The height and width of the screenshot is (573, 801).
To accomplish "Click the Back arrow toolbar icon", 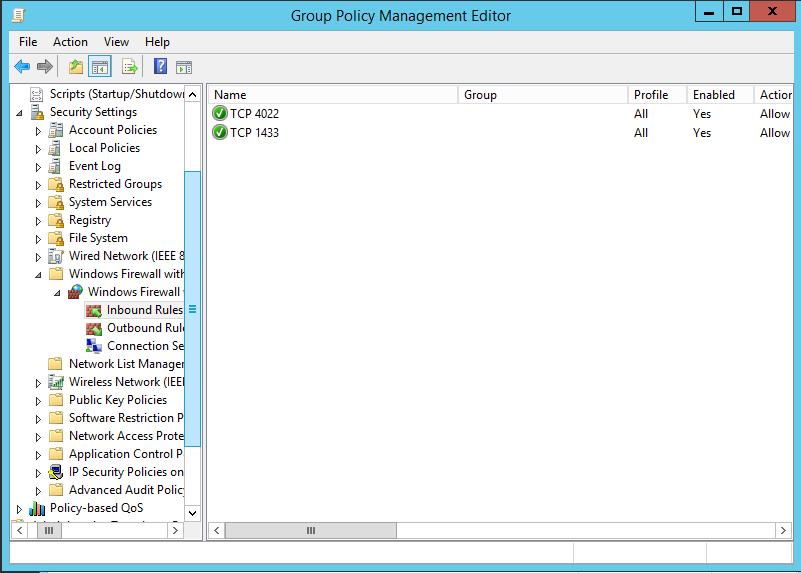I will point(22,66).
